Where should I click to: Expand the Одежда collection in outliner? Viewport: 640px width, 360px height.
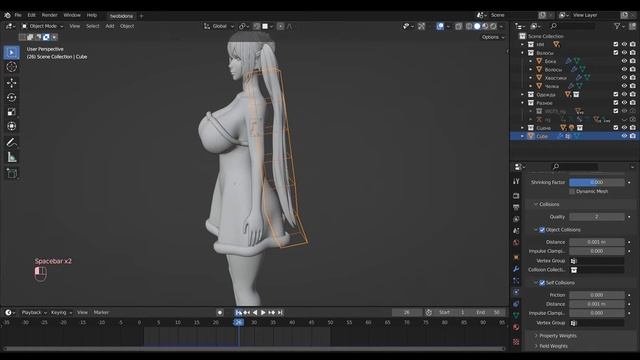click(x=522, y=95)
